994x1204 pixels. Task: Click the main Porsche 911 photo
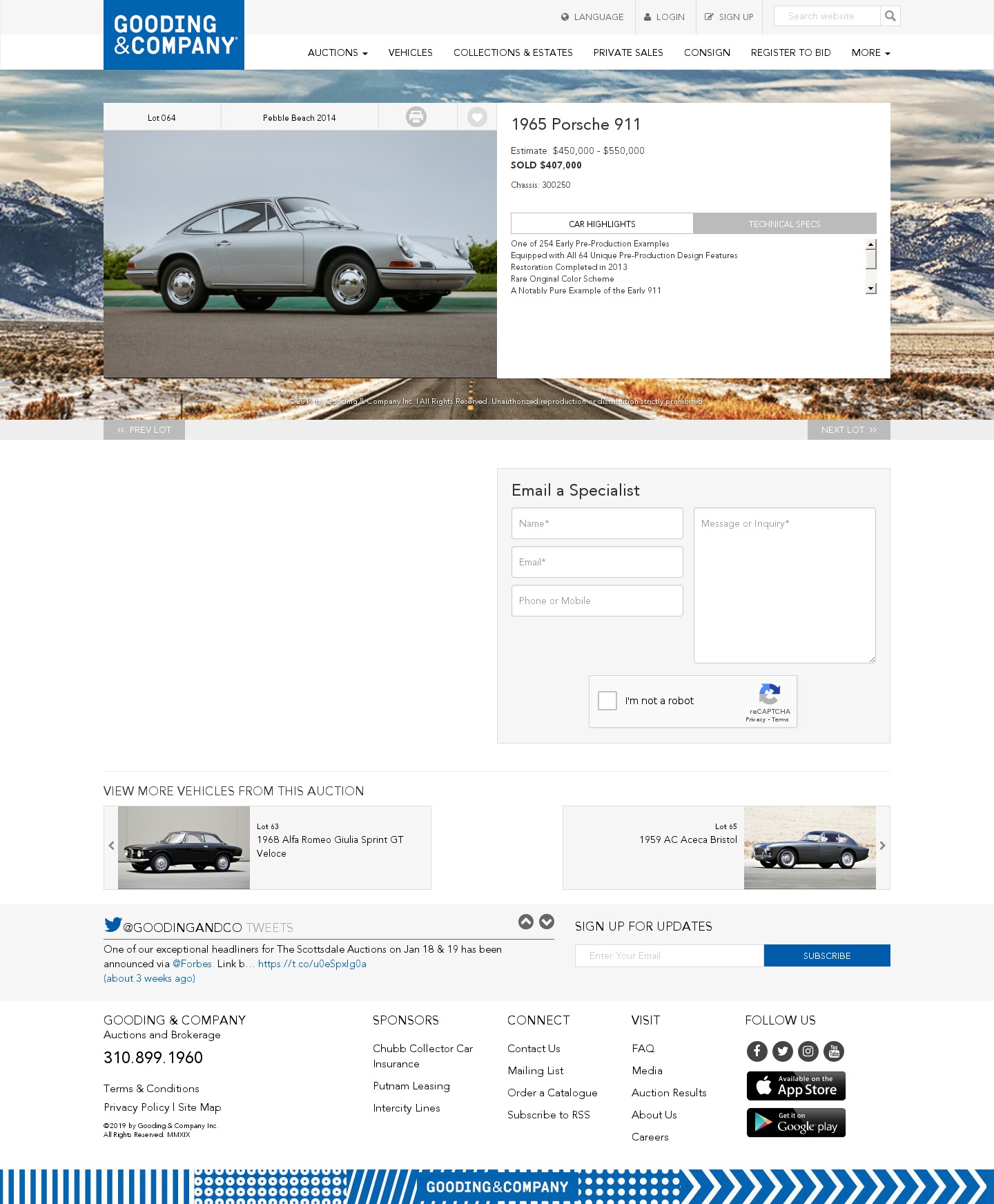click(x=300, y=254)
